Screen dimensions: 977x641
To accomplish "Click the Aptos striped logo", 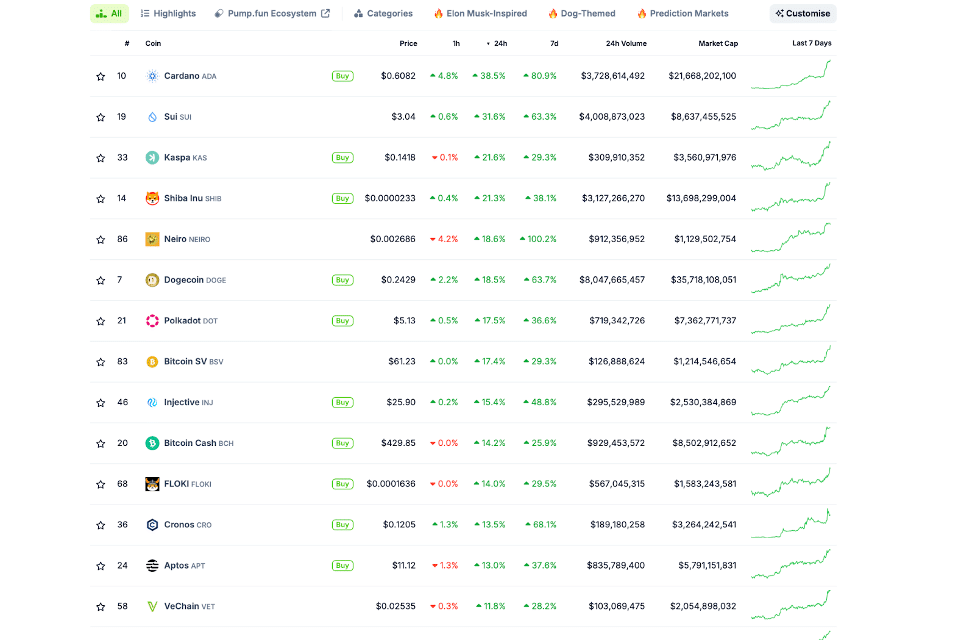I will (152, 566).
